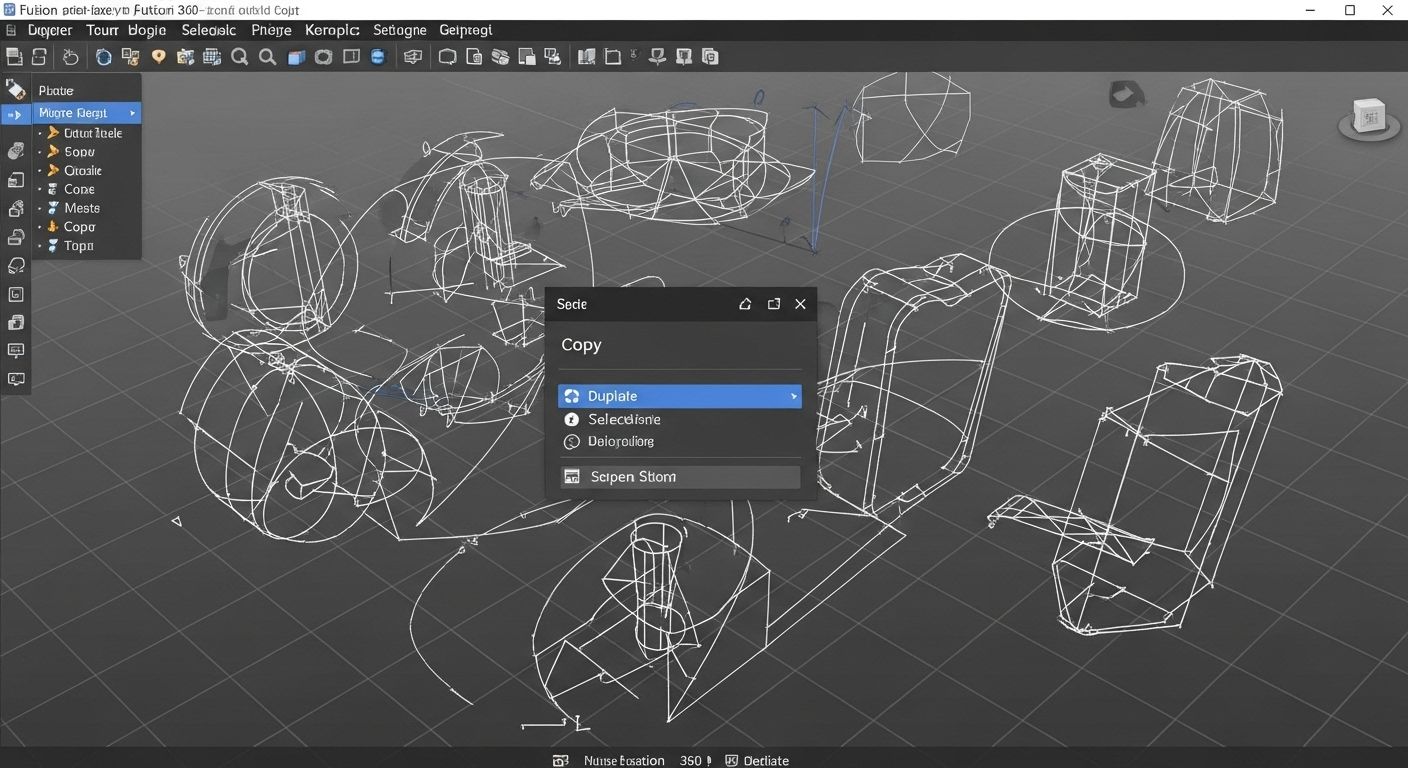Open the Setiogne menu in menu bar

[x=399, y=30]
